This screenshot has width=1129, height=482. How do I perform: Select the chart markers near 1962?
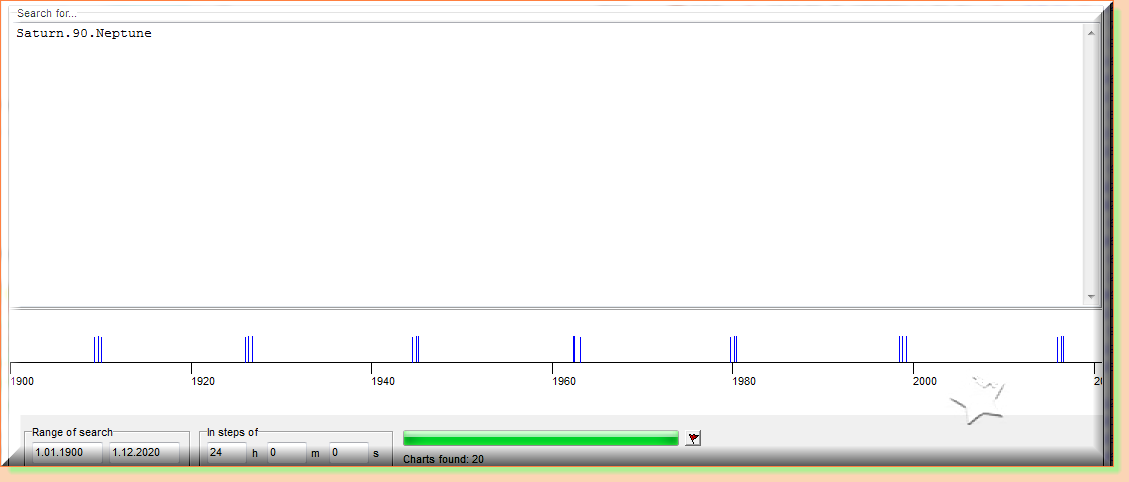coord(577,349)
